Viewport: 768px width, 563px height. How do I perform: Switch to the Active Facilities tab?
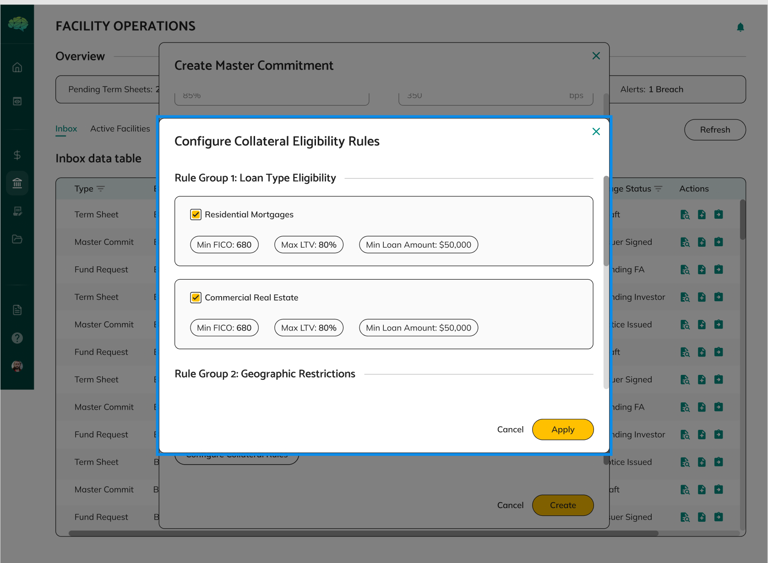pos(120,129)
